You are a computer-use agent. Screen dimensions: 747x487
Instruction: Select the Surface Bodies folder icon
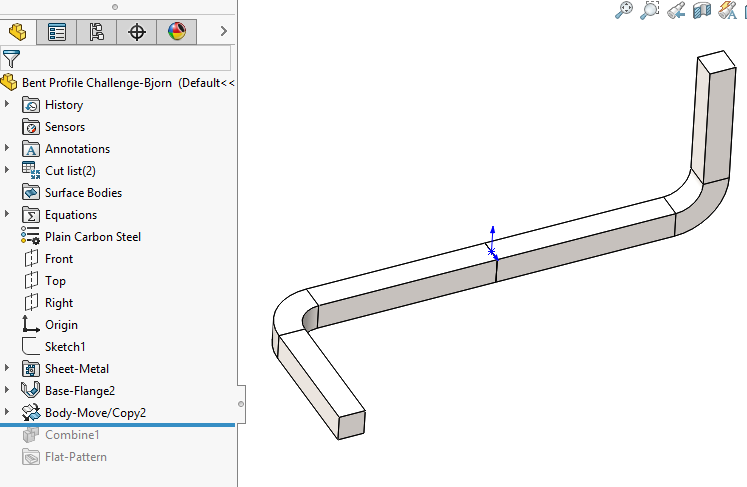pos(31,193)
